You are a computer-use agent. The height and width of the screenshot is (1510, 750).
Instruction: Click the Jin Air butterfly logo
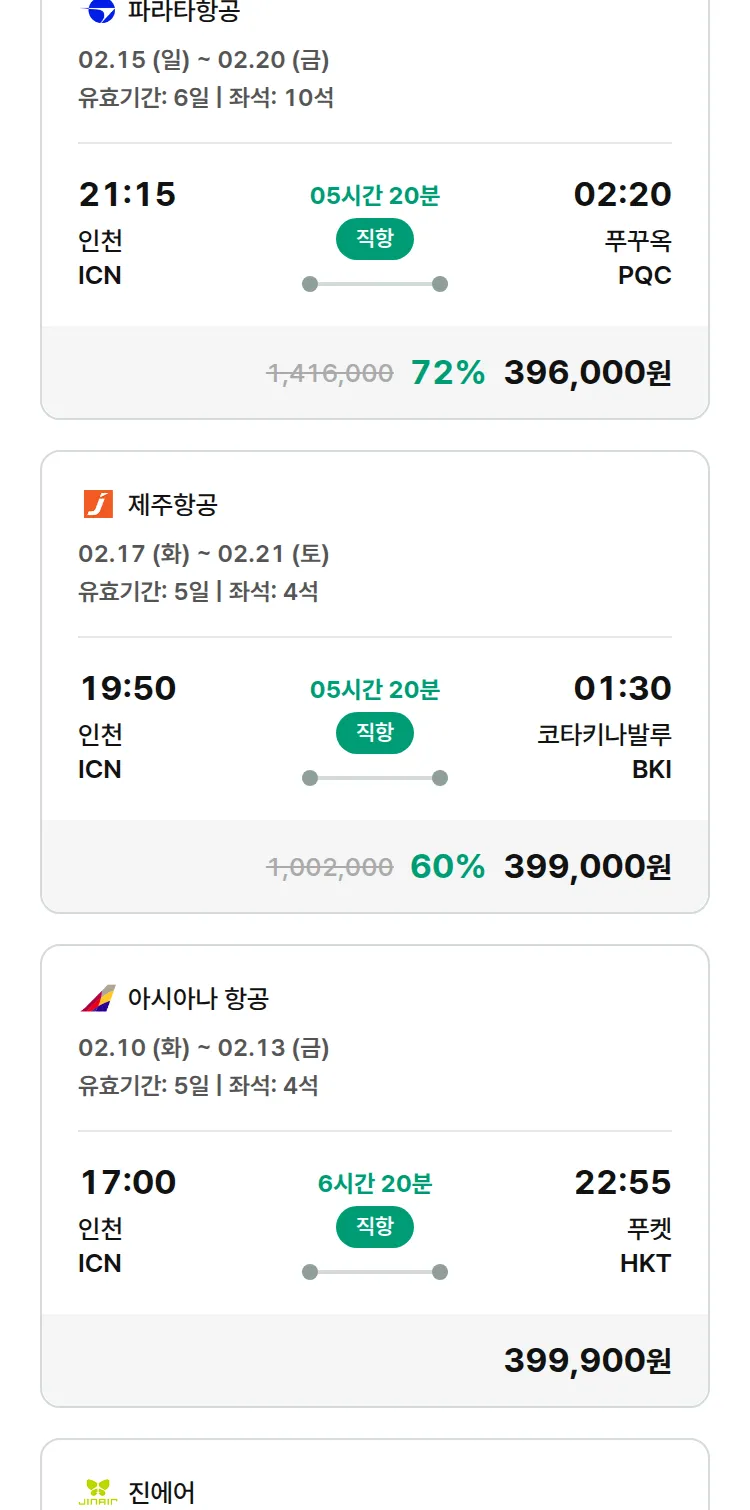point(98,1492)
